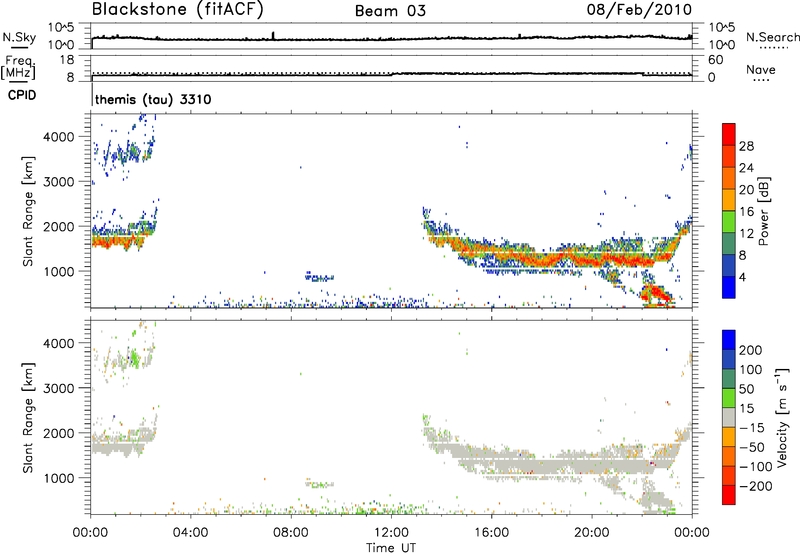Click the '50' value on the velocity scale

click(x=746, y=389)
